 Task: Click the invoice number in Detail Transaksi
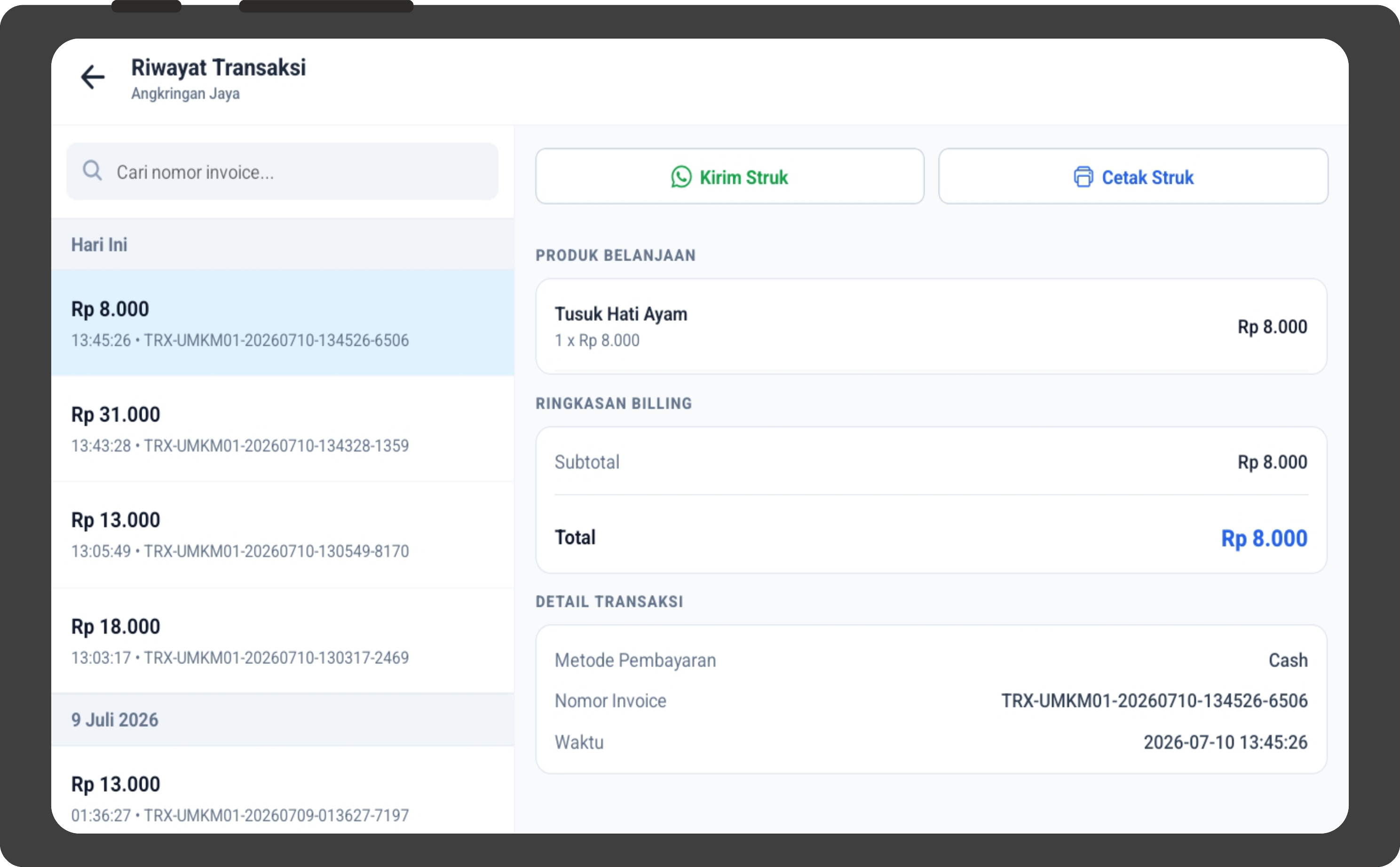tap(1154, 701)
